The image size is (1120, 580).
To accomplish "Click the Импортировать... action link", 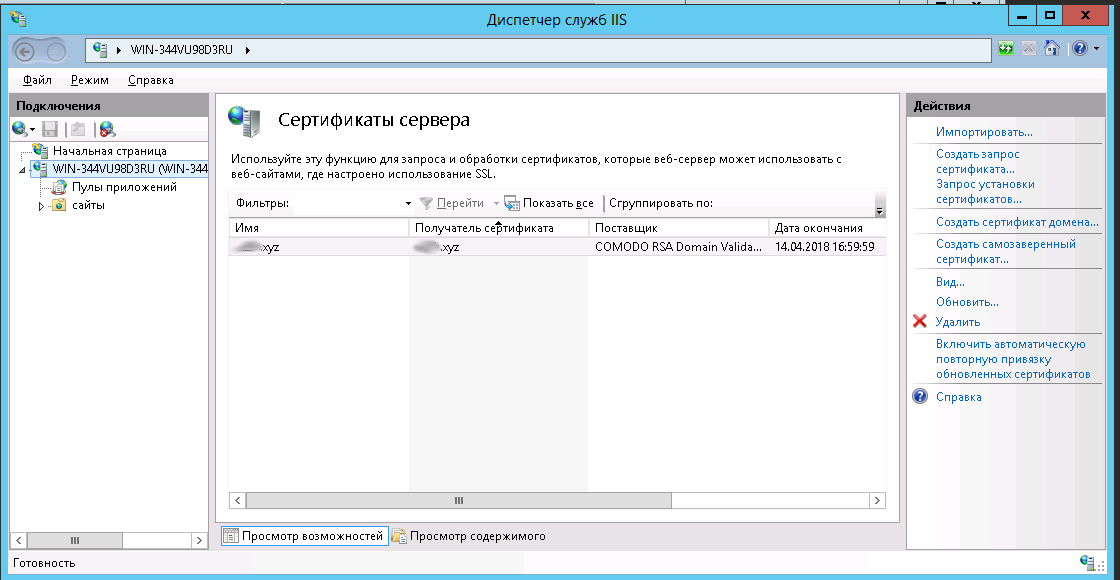I will point(984,132).
